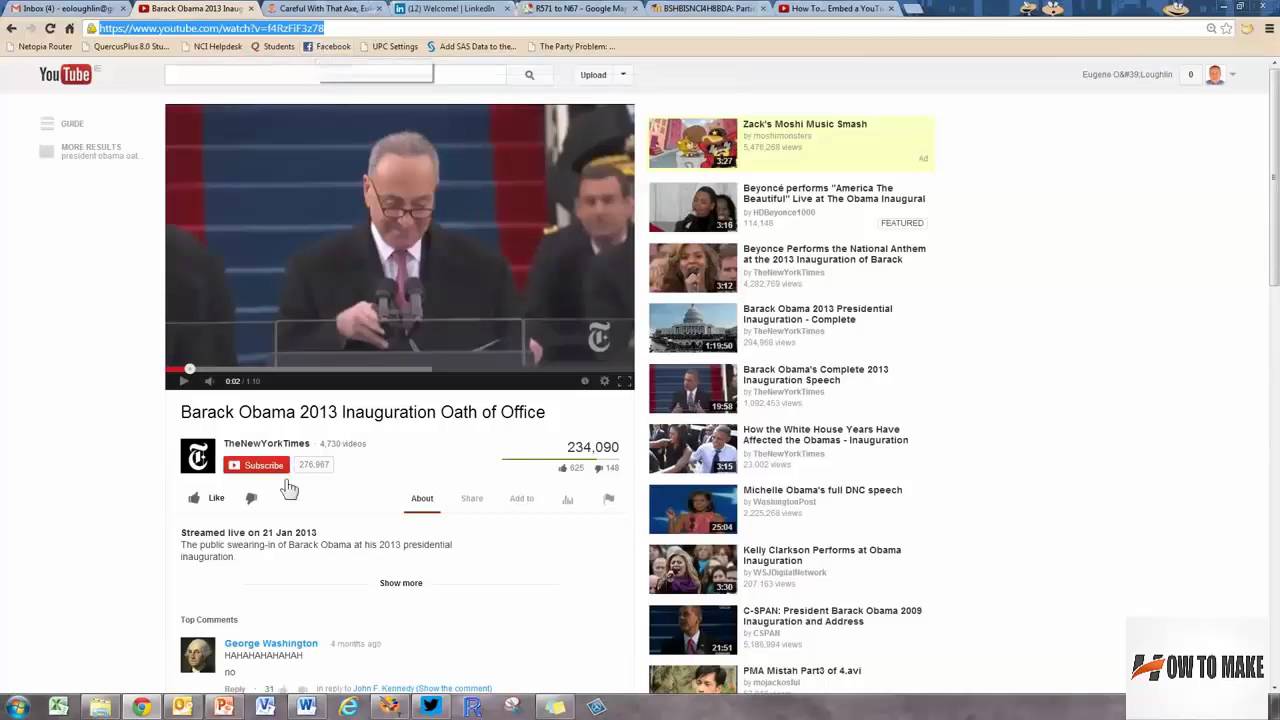The height and width of the screenshot is (720, 1280).
Task: Expand description with Show more
Action: tap(401, 583)
